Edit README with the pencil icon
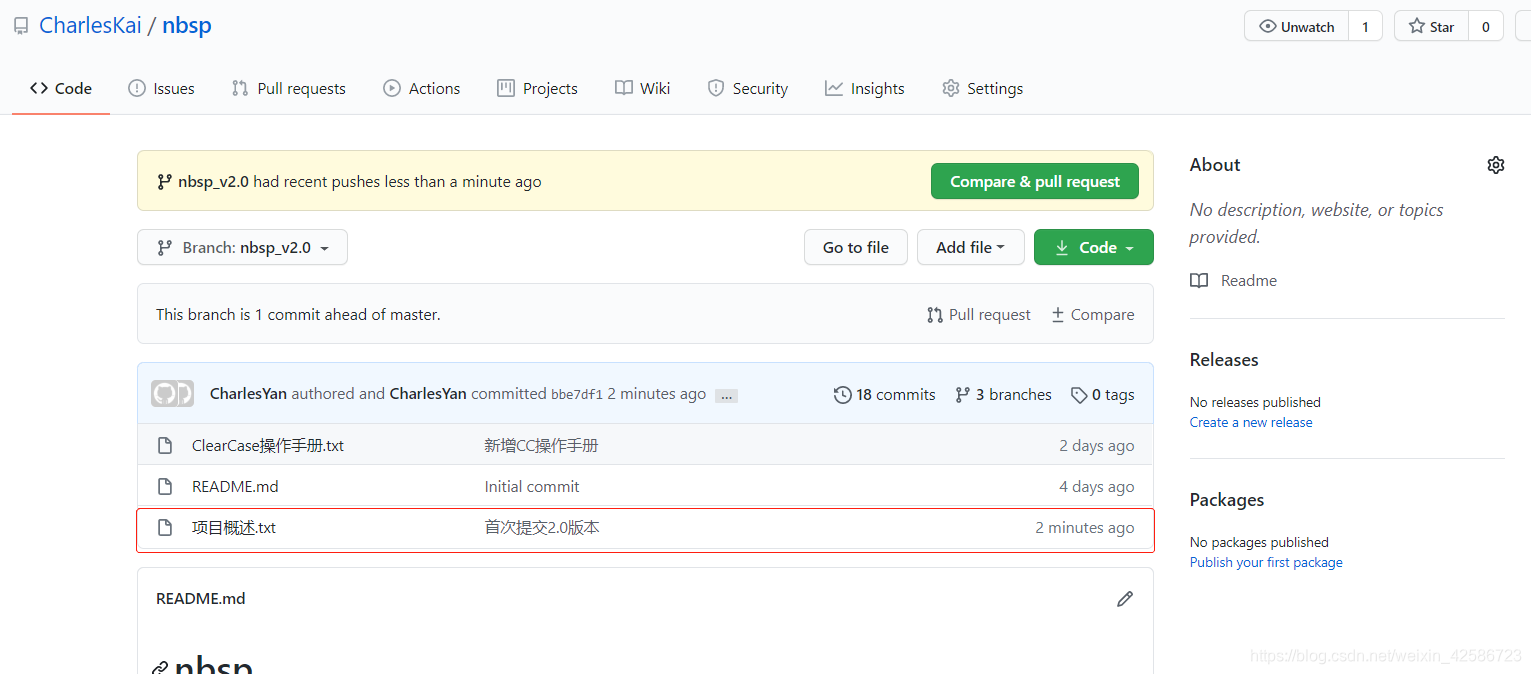The image size is (1531, 674). coord(1125,599)
